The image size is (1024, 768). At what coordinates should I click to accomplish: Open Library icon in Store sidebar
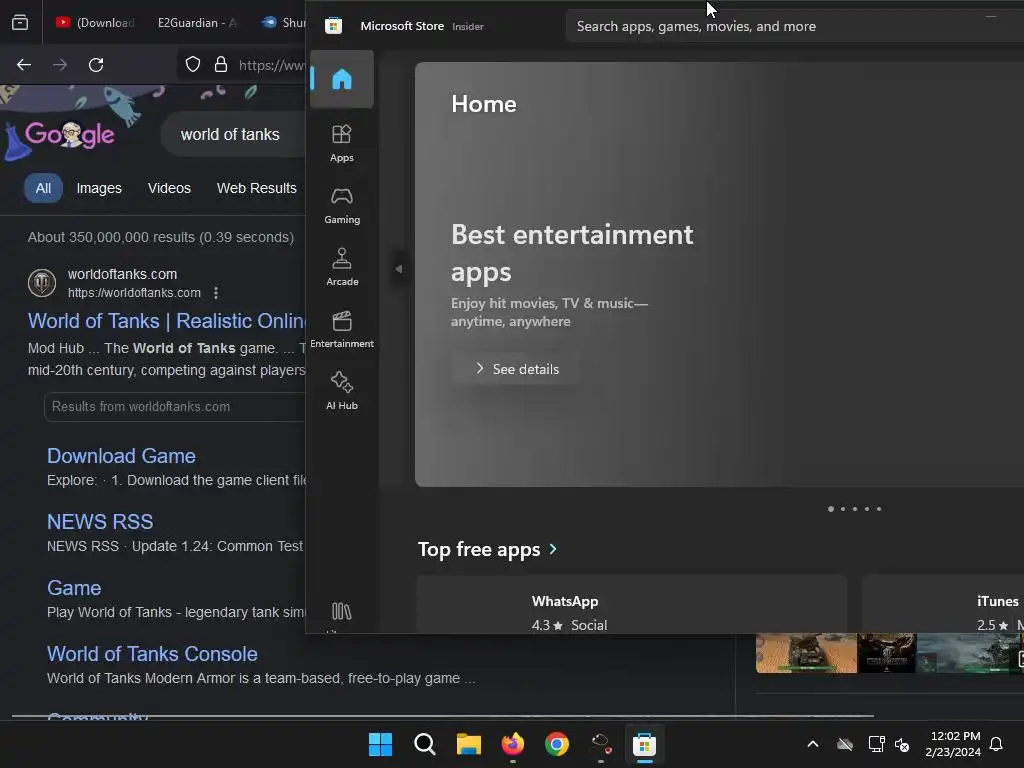coord(342,611)
